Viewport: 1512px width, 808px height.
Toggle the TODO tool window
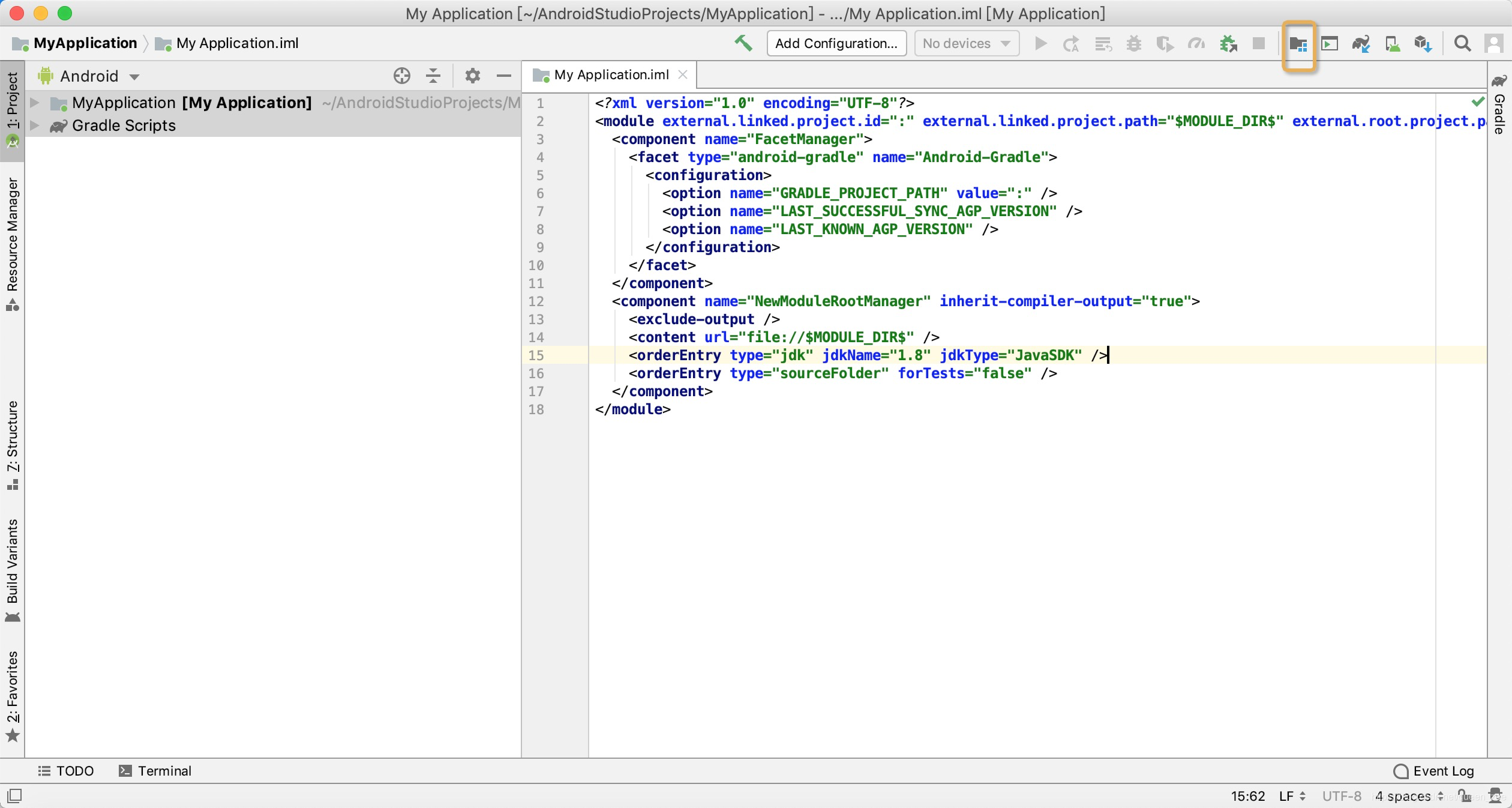[66, 771]
